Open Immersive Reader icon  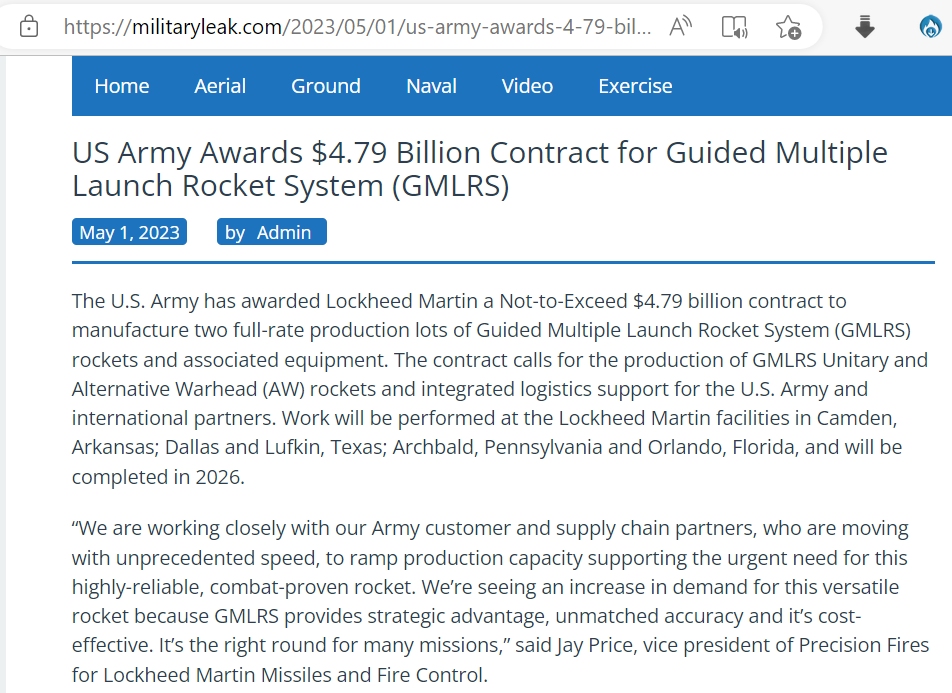pos(734,27)
